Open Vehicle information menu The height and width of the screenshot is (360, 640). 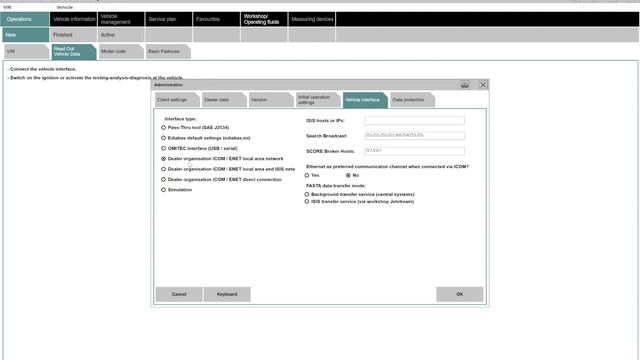73,19
